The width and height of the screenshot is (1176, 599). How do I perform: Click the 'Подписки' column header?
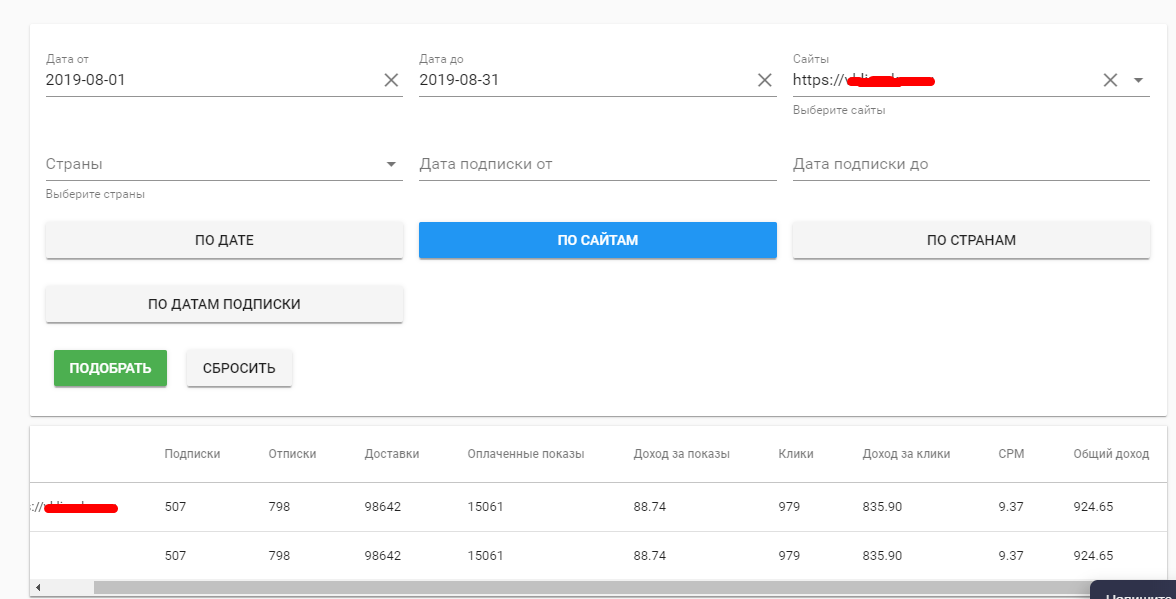(192, 454)
